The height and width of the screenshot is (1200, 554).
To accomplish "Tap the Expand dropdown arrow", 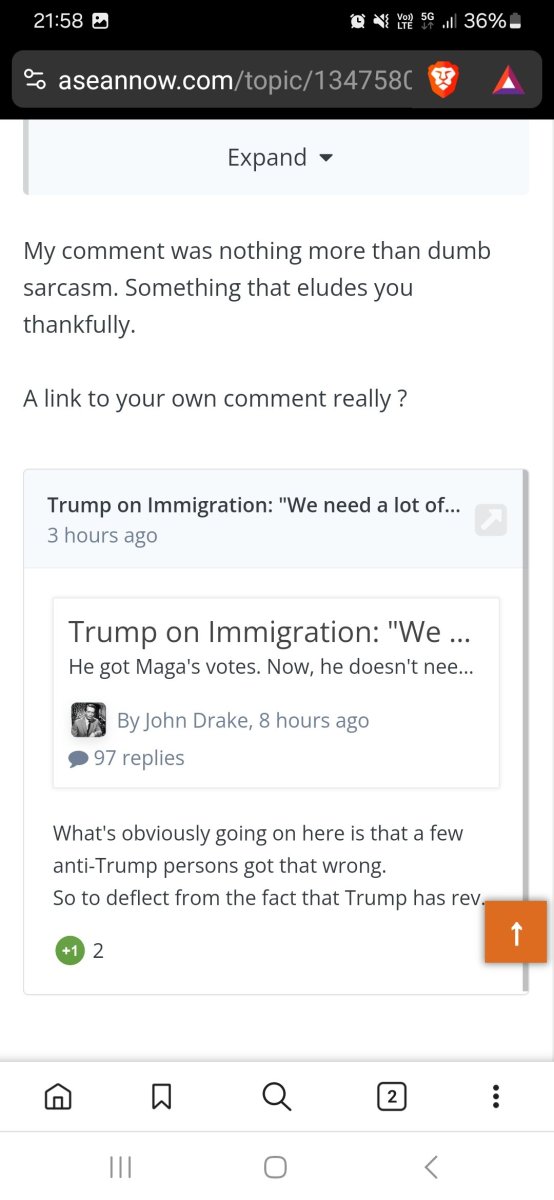I will click(x=325, y=158).
